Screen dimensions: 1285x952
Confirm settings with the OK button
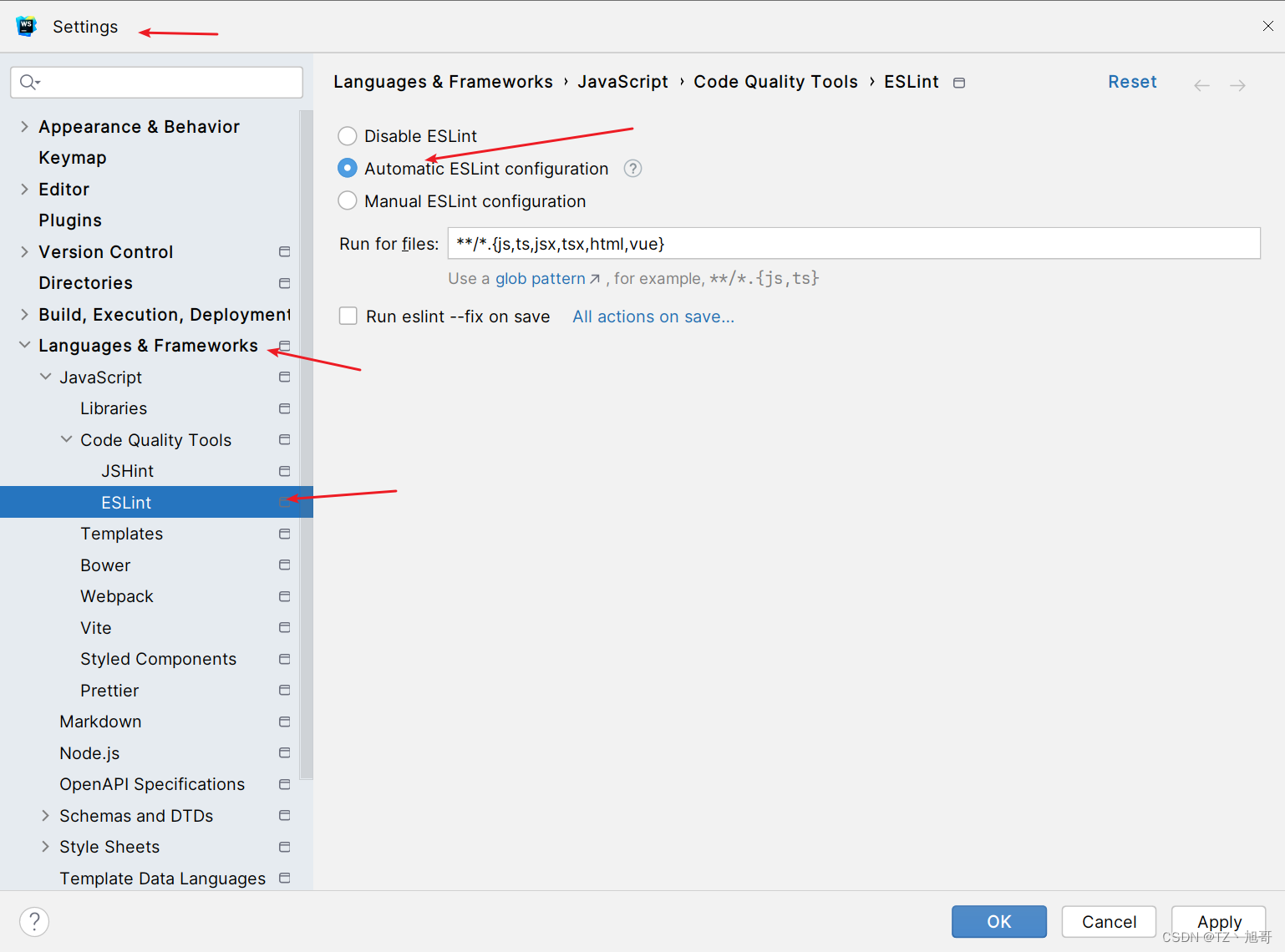point(999,921)
